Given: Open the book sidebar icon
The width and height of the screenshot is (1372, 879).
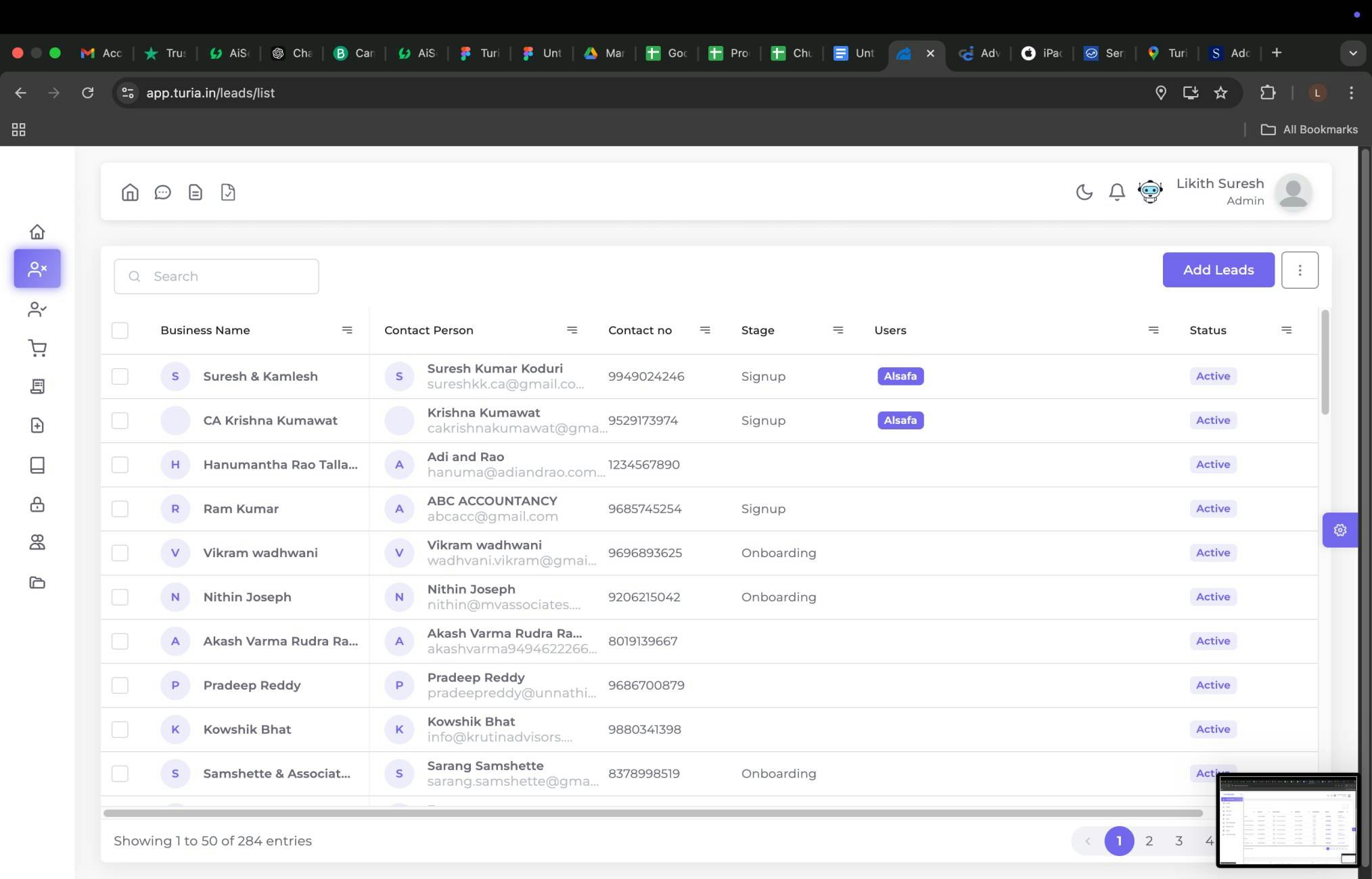Looking at the screenshot, I should point(37,465).
